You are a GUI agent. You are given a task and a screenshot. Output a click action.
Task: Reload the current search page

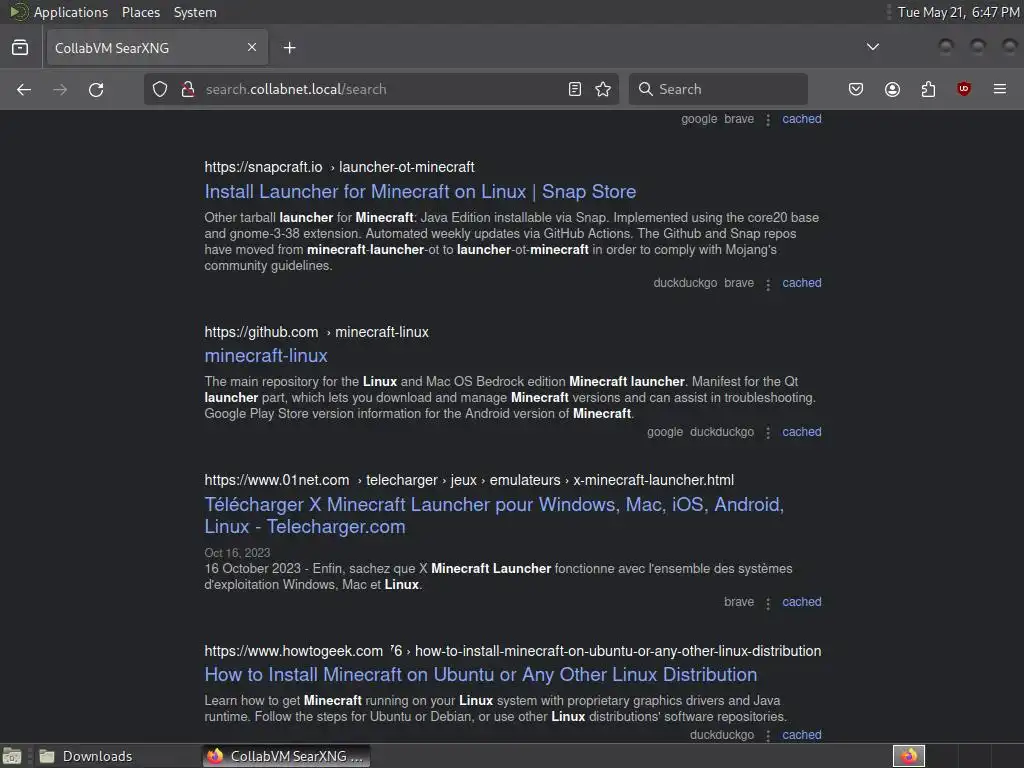96,89
